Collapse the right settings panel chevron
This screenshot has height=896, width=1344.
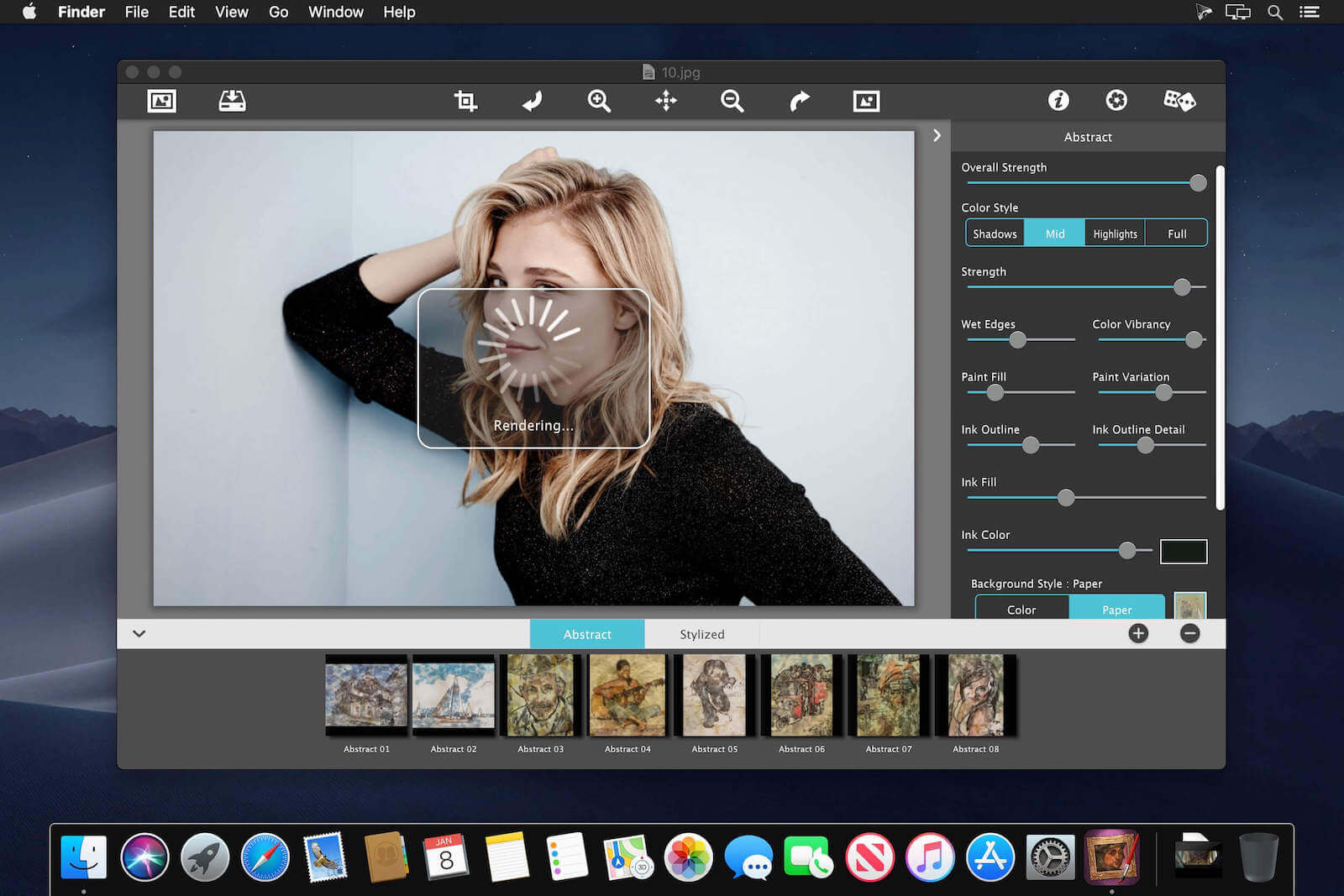pos(937,135)
